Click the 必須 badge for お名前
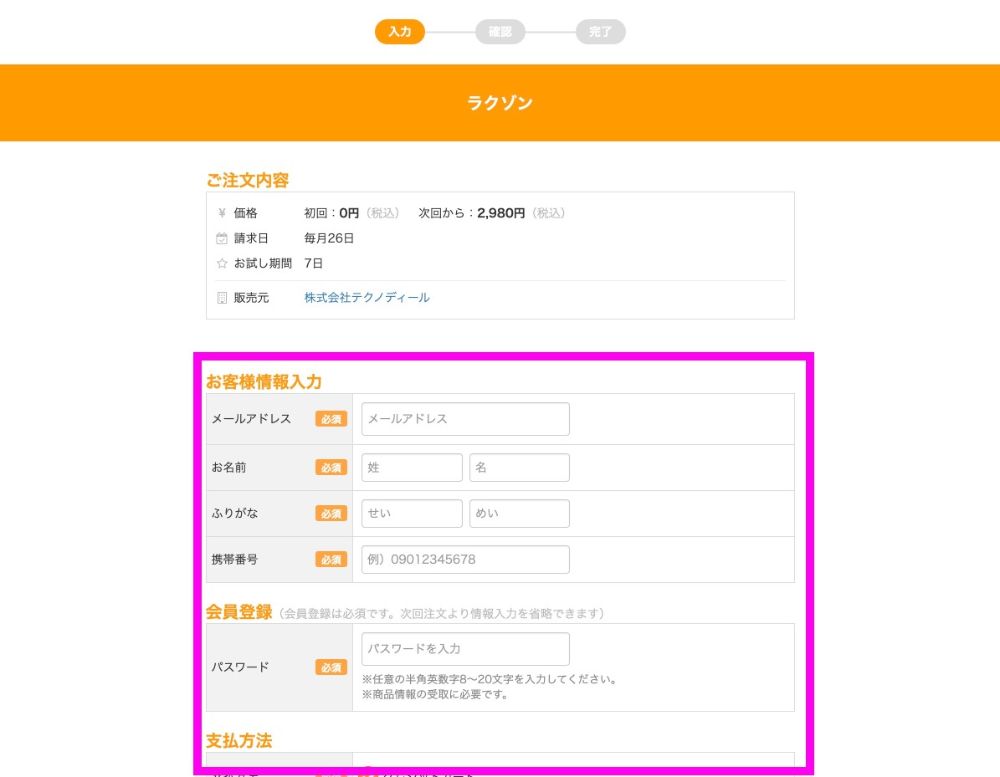The height and width of the screenshot is (777, 1000). click(x=331, y=467)
